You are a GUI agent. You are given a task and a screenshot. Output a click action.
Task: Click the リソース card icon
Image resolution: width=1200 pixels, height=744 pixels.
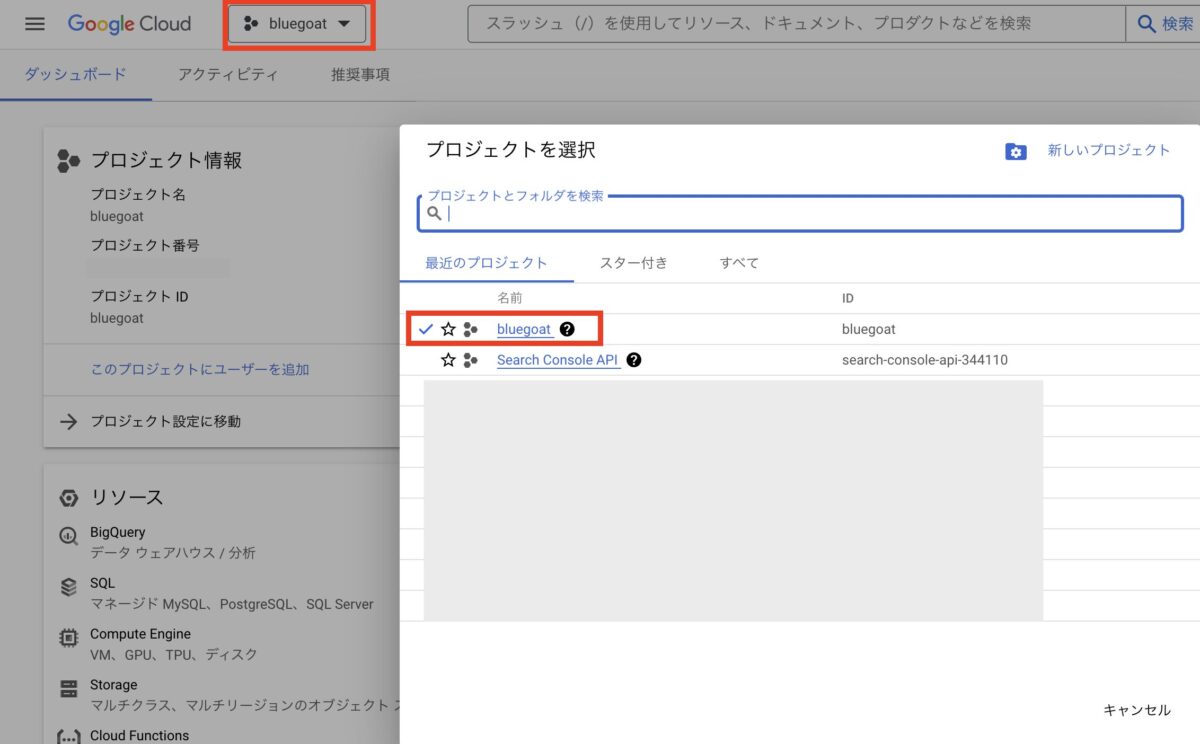(68, 497)
